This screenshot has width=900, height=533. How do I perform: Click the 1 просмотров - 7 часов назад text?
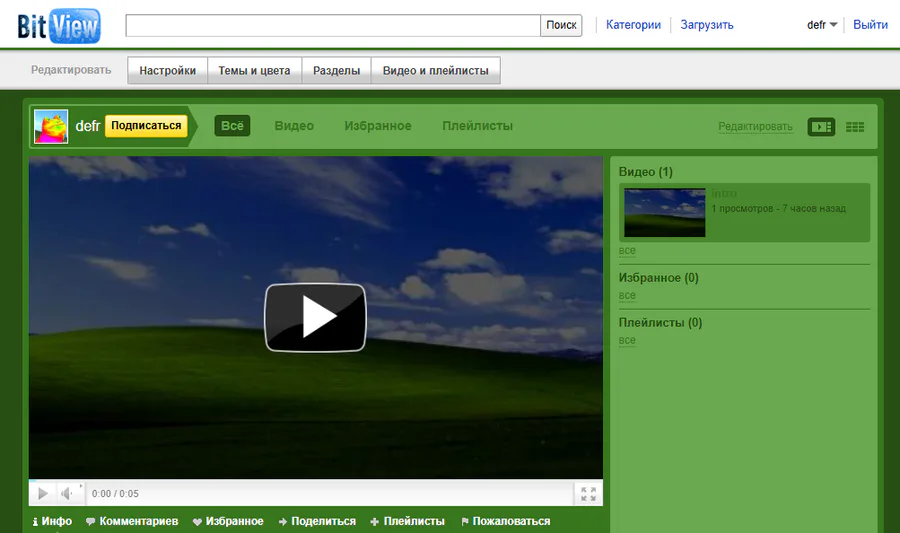(779, 208)
